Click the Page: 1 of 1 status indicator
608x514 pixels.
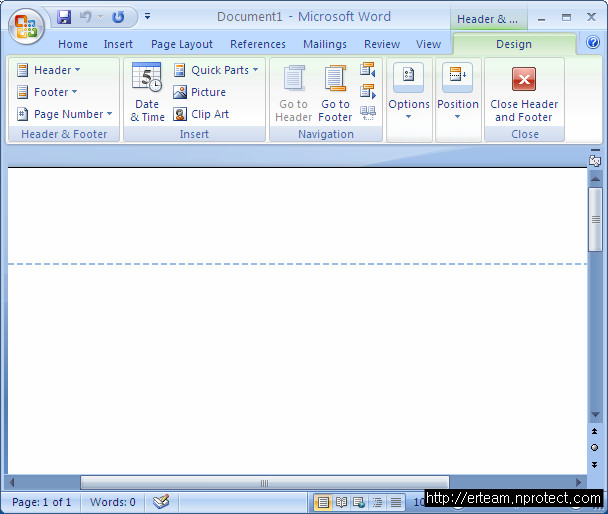41,502
